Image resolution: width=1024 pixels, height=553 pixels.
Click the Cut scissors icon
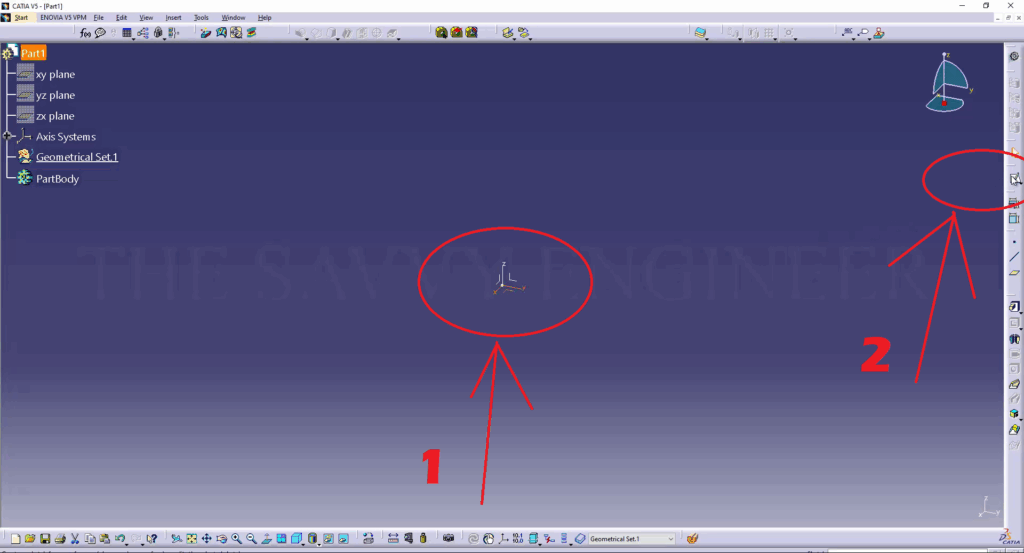coord(75,539)
